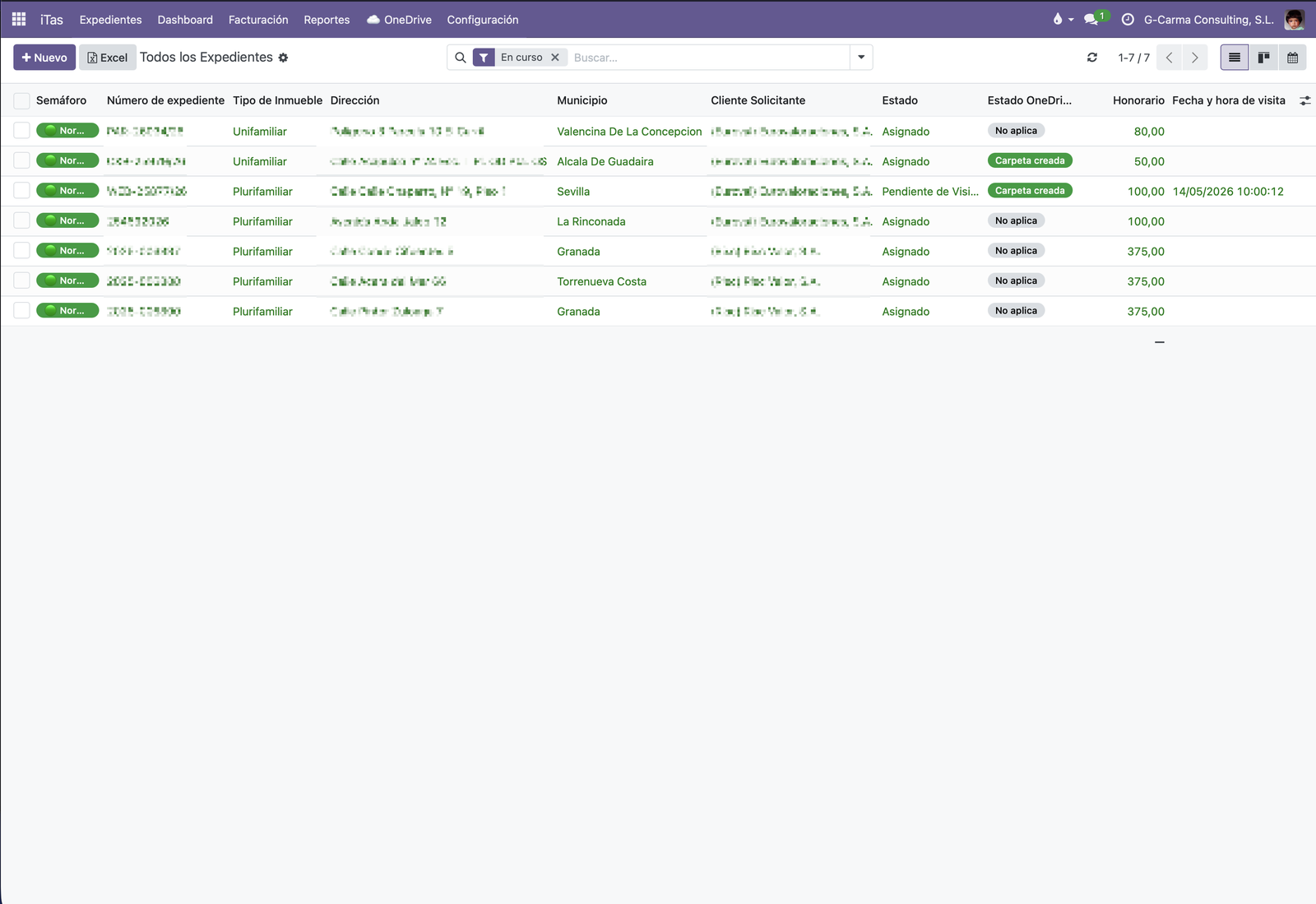Click the Sevilla municipality cell

click(x=573, y=192)
